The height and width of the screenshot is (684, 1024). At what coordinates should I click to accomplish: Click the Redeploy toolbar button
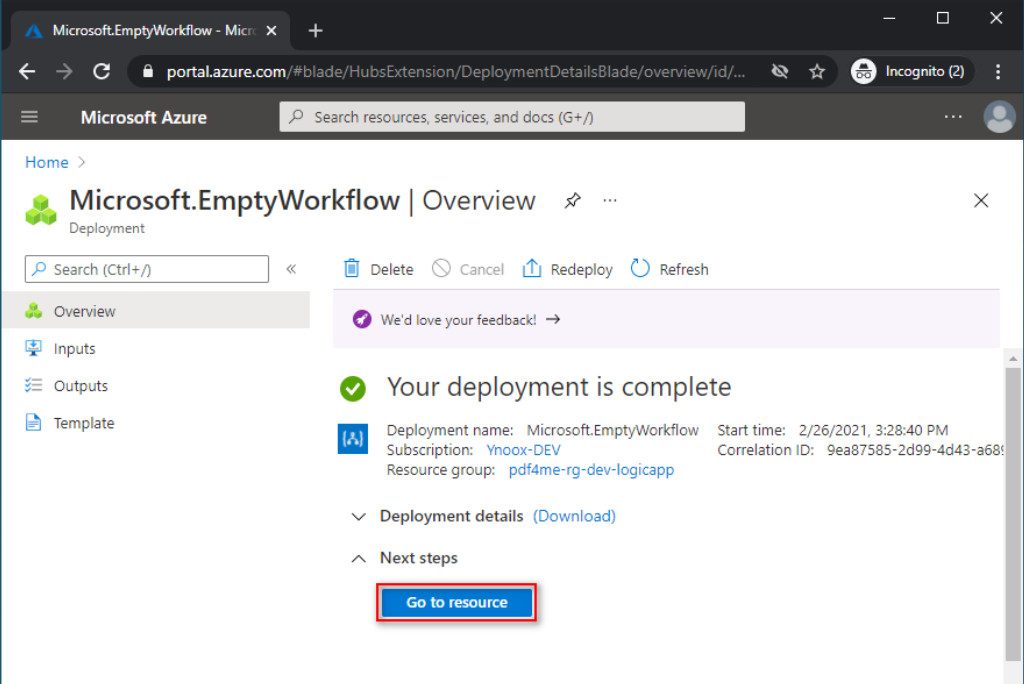pyautogui.click(x=568, y=269)
